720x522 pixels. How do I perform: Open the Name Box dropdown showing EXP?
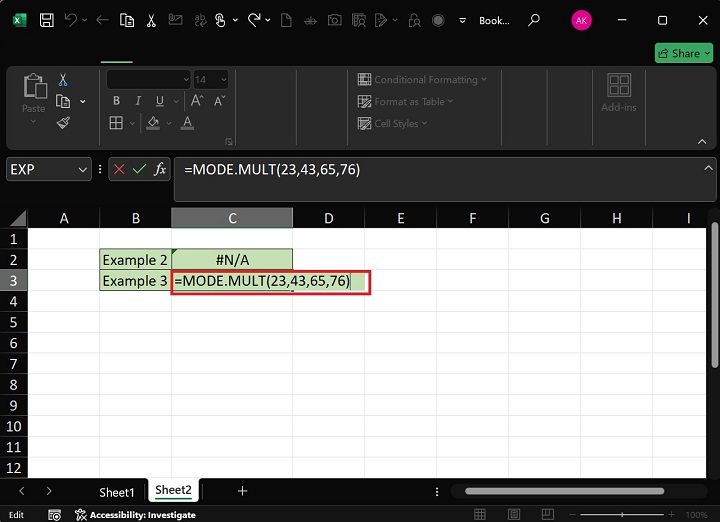(83, 170)
